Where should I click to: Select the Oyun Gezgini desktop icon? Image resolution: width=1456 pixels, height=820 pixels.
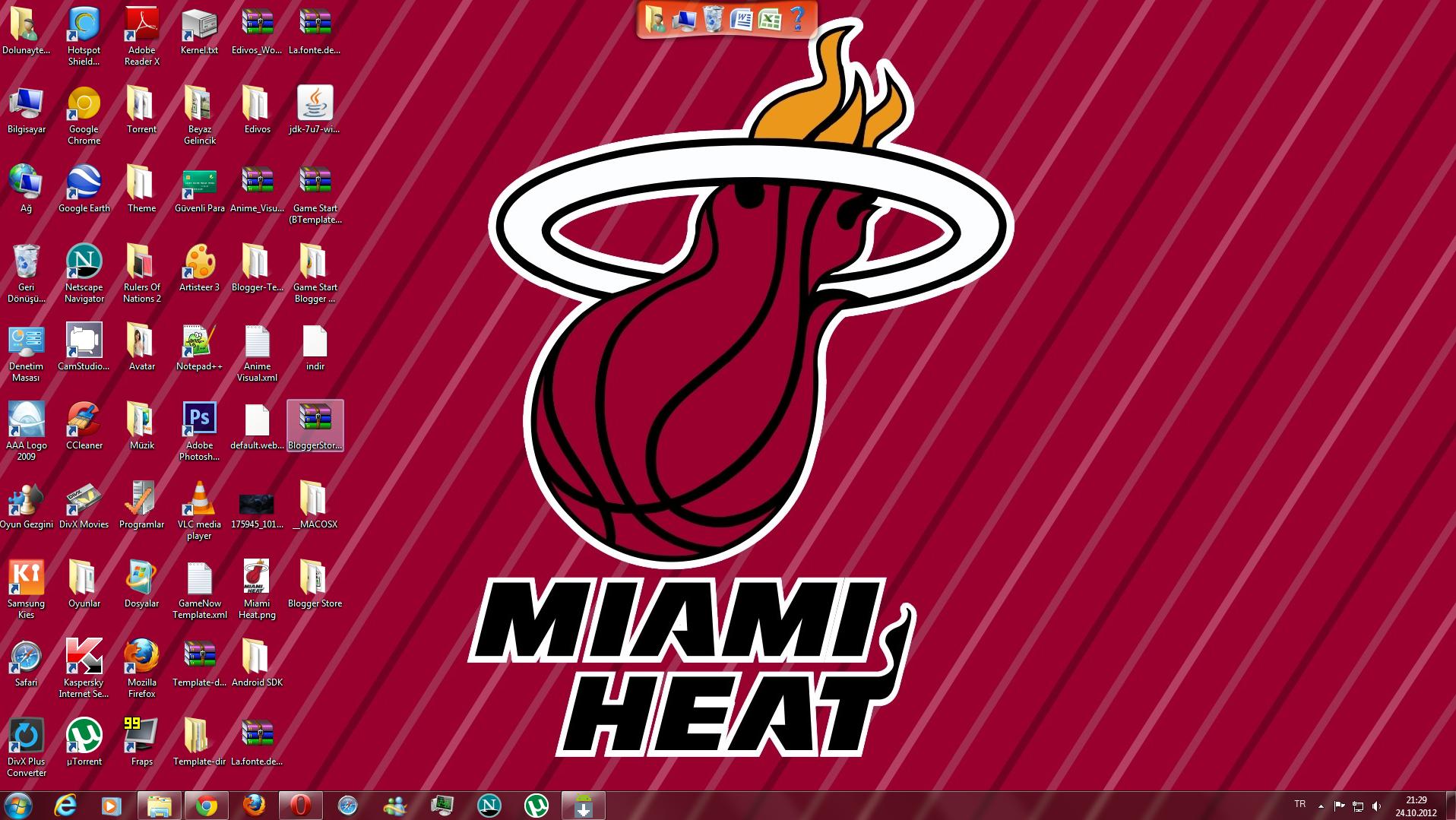(27, 505)
